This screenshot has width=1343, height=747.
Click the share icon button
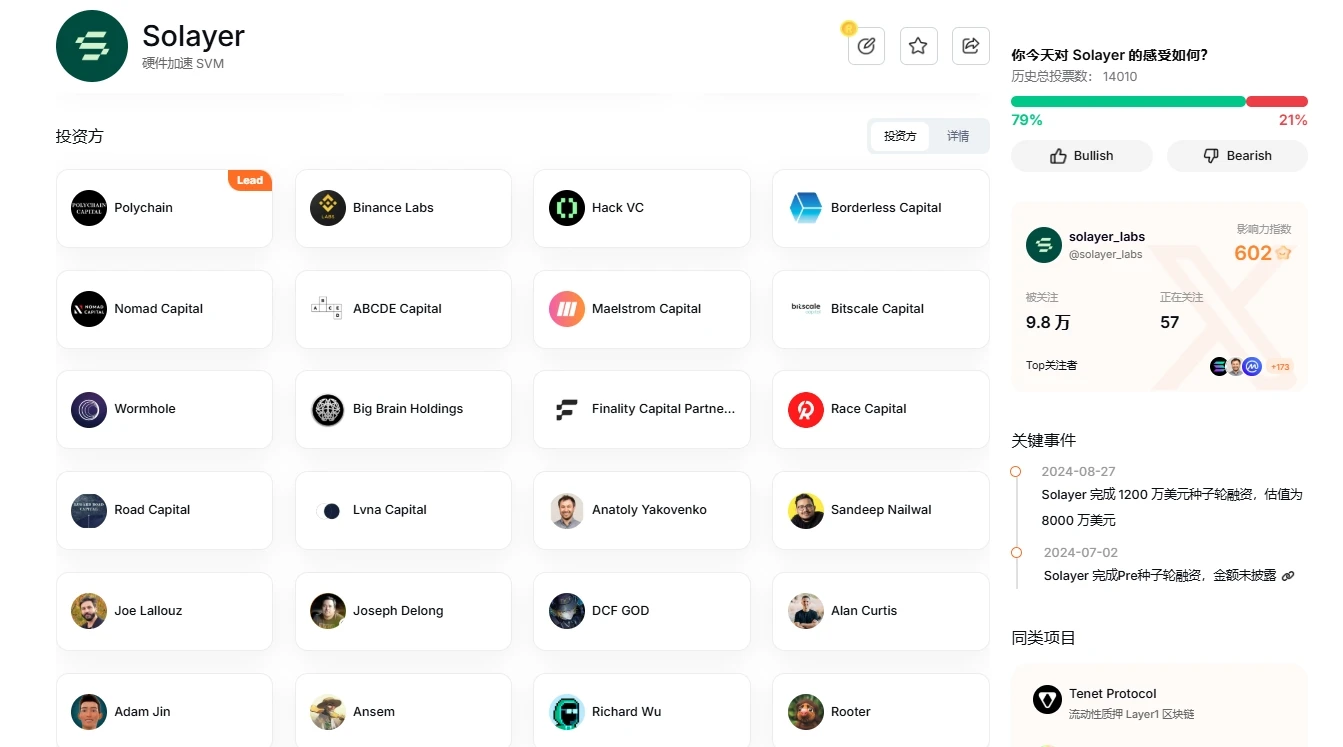[970, 46]
